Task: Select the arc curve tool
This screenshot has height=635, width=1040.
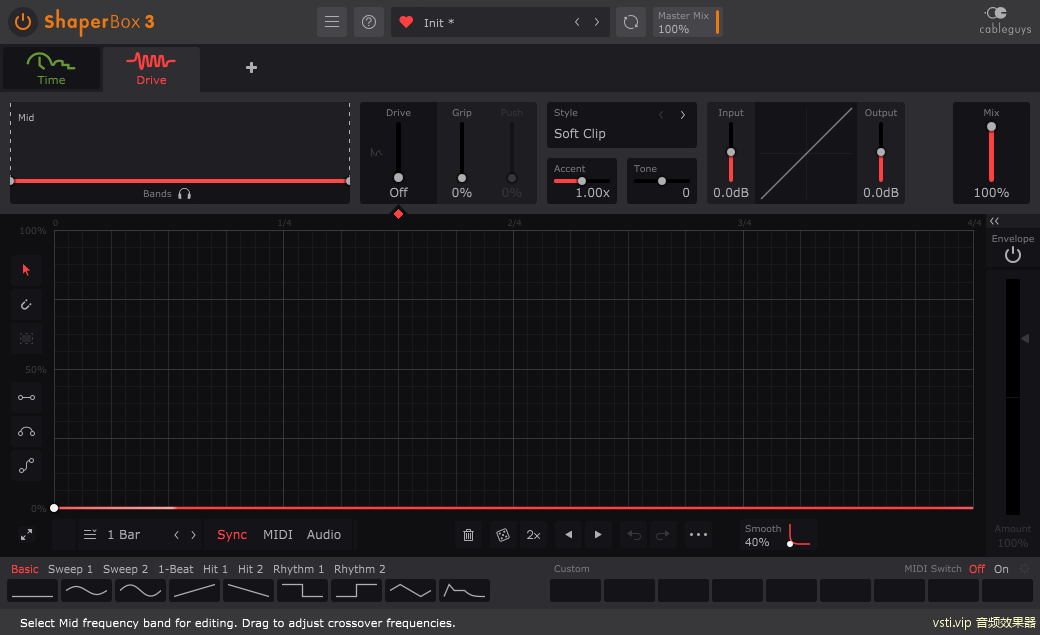Action: (27, 432)
